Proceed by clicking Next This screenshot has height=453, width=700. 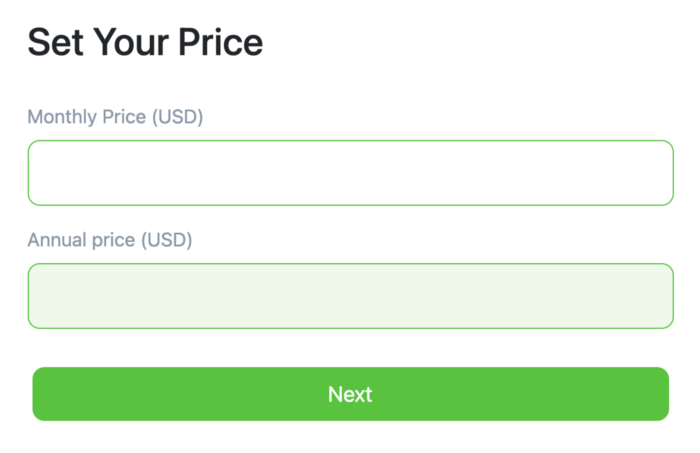(x=350, y=394)
